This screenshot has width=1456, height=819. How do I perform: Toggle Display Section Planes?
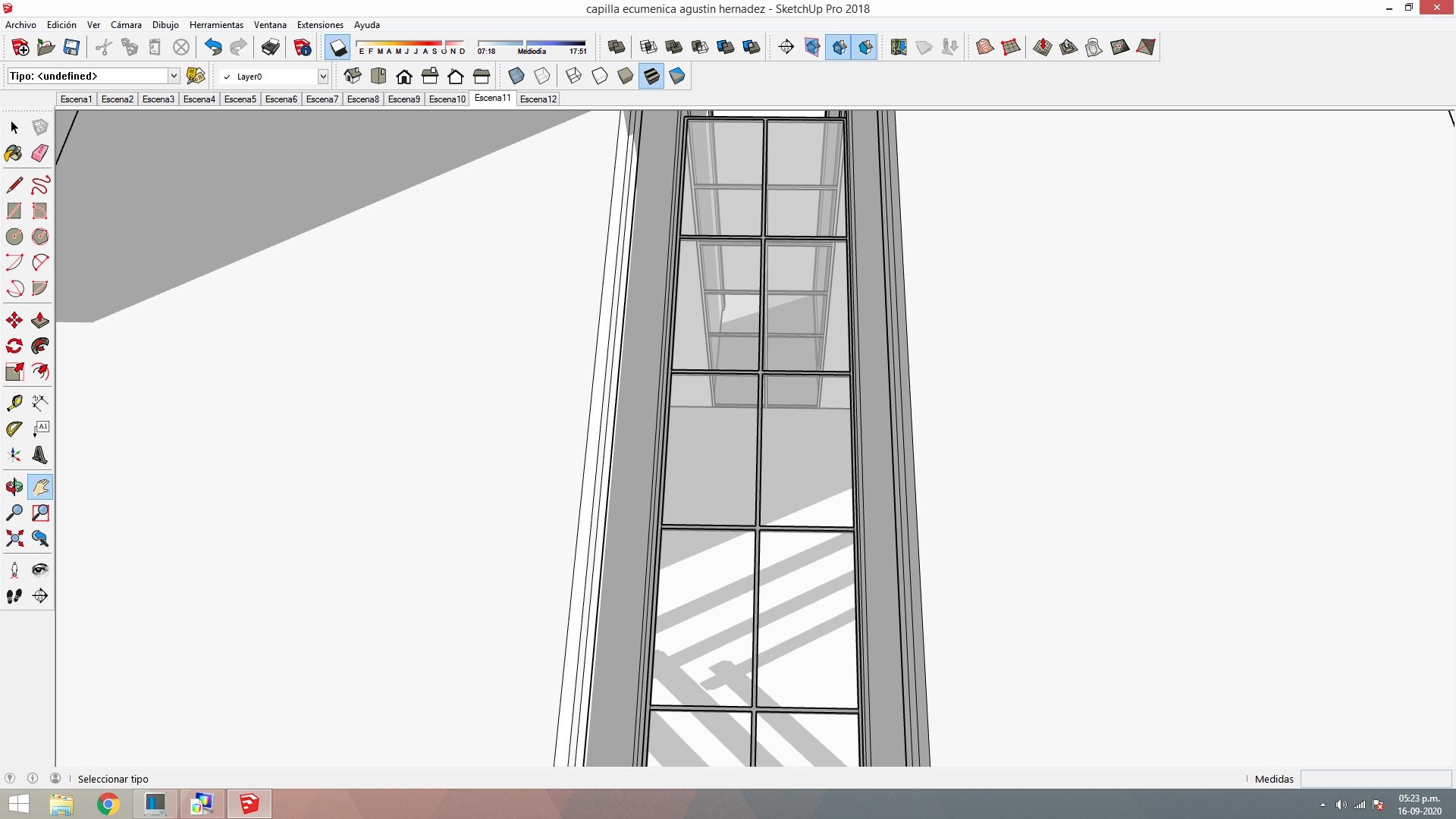coord(812,47)
